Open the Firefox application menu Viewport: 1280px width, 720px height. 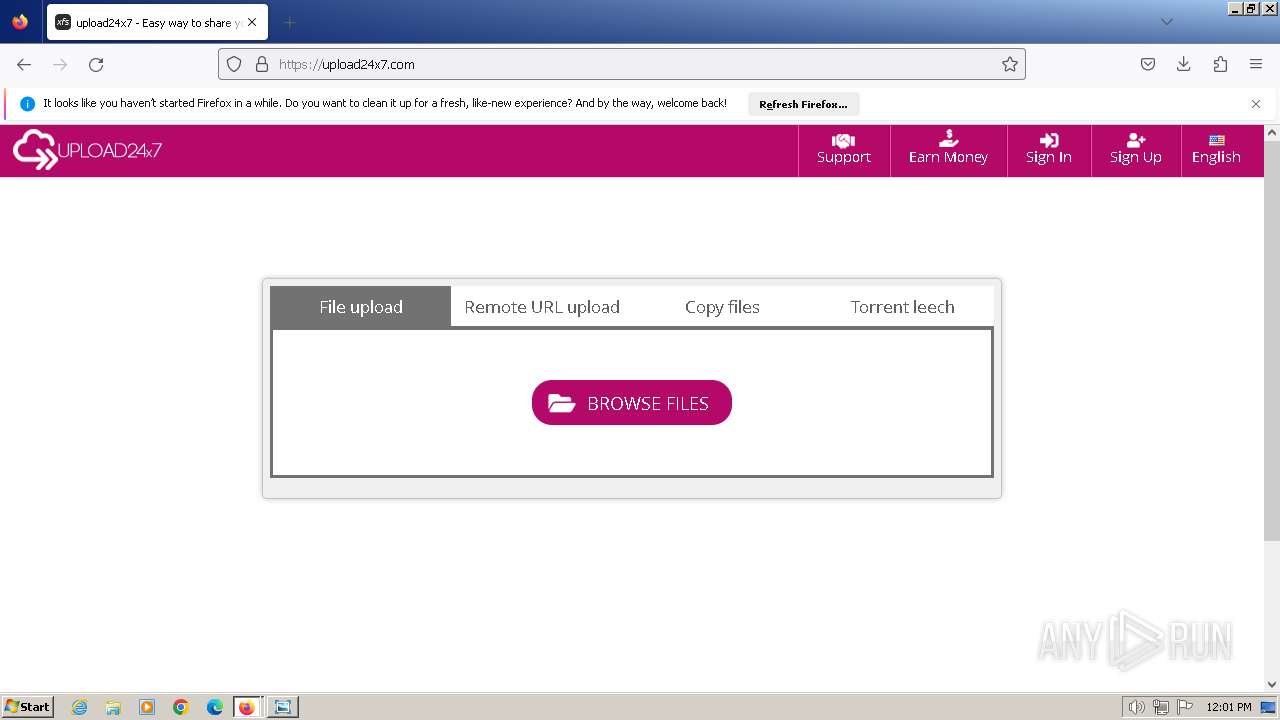click(x=1256, y=64)
